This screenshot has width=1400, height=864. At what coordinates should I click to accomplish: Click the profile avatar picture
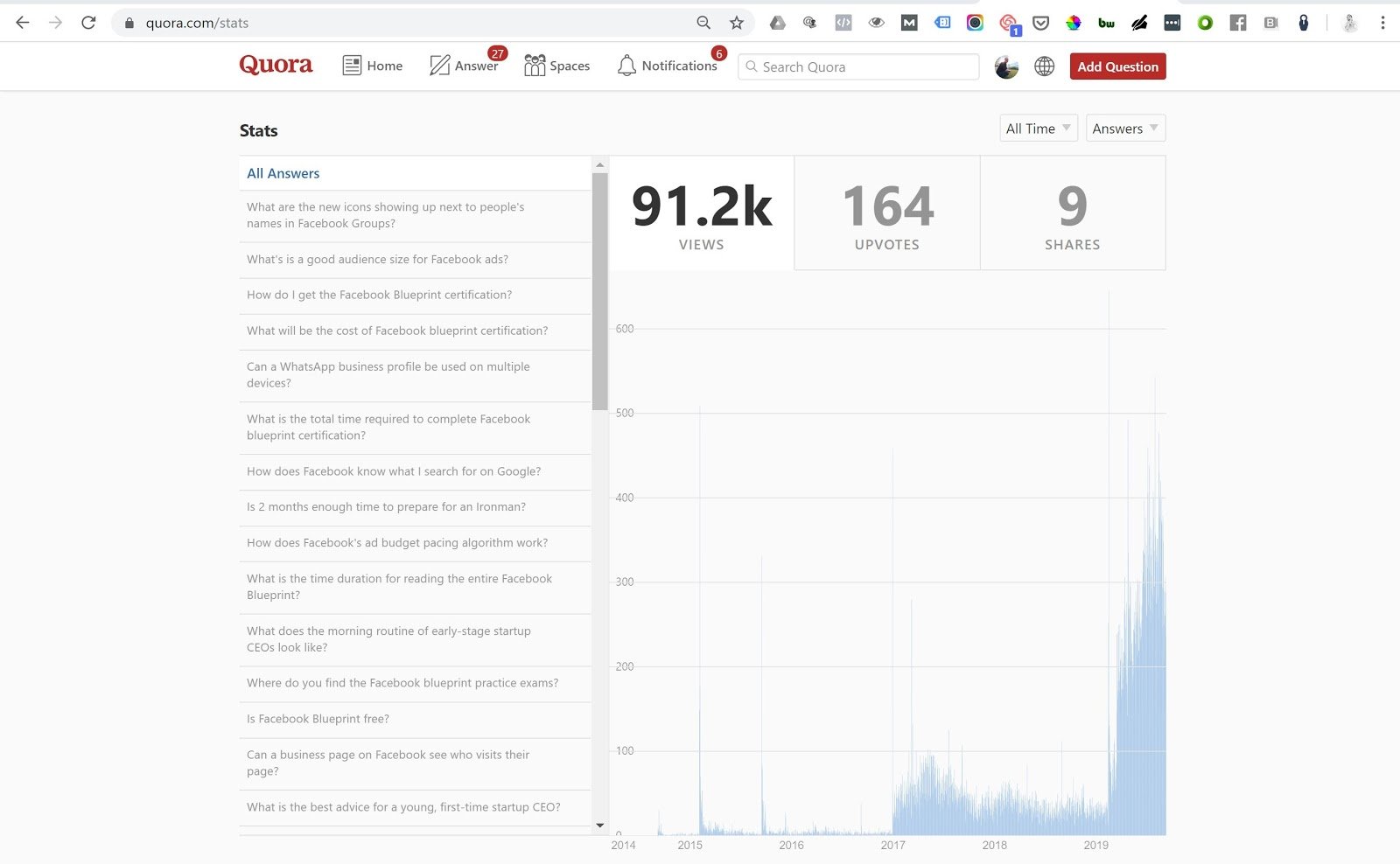[1006, 66]
